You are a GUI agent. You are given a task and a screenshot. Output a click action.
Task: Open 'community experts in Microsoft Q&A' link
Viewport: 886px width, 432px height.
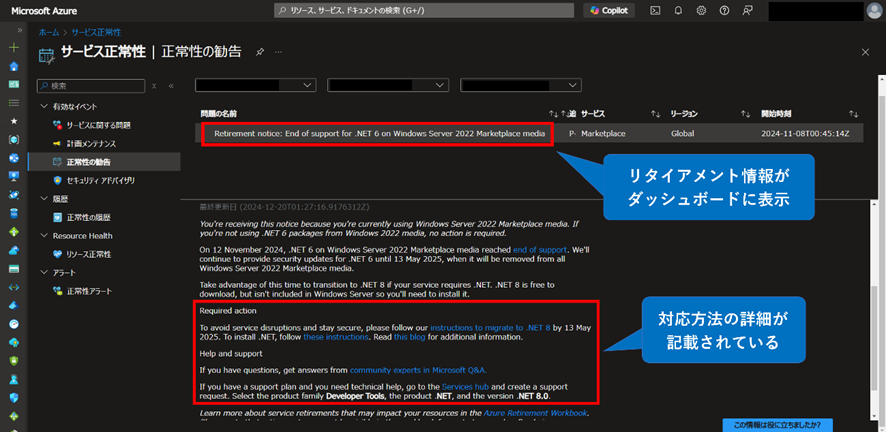[x=418, y=370]
